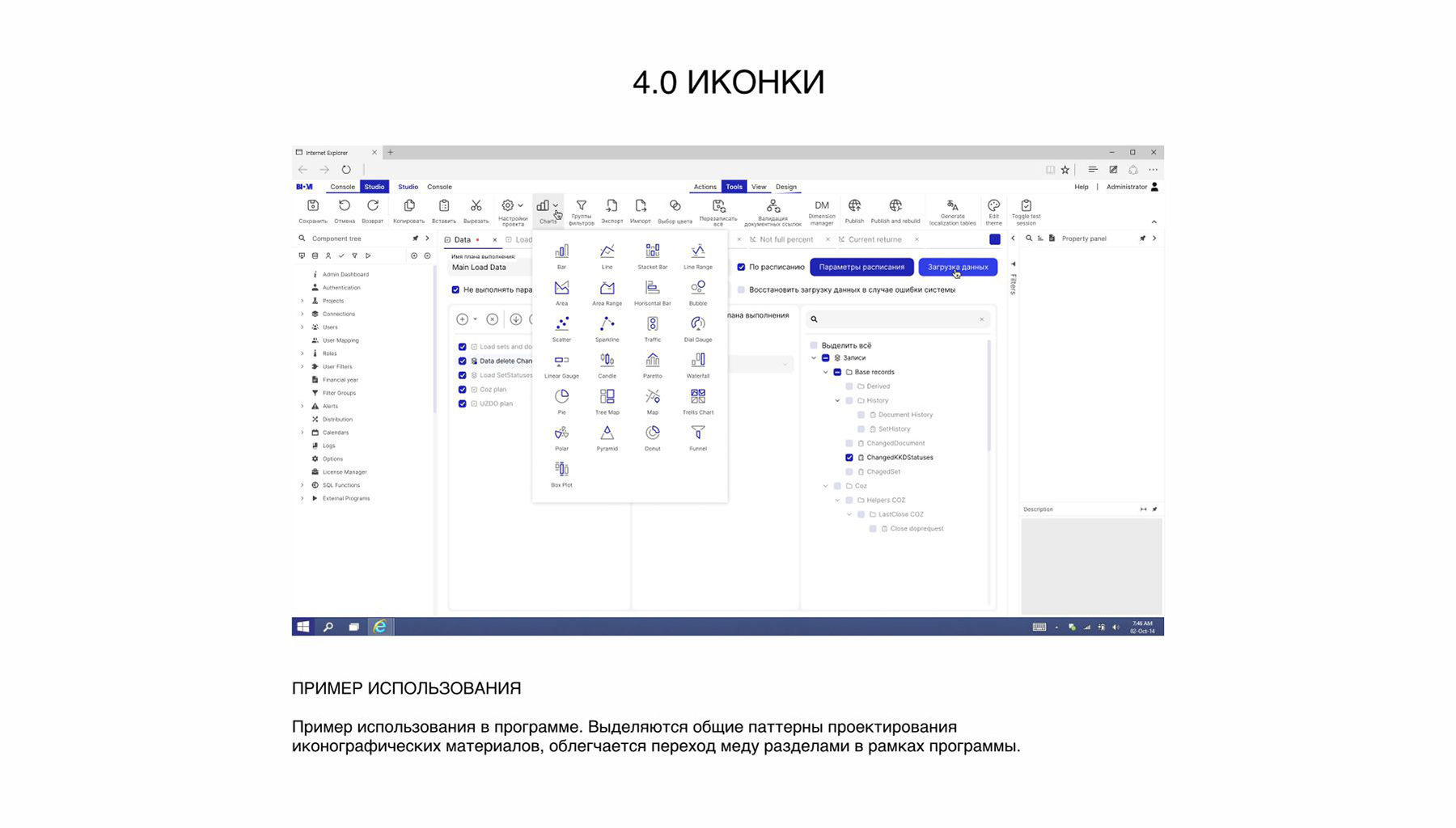The width and height of the screenshot is (1456, 828).
Task: Choose the Donut chart icon
Action: click(x=652, y=433)
